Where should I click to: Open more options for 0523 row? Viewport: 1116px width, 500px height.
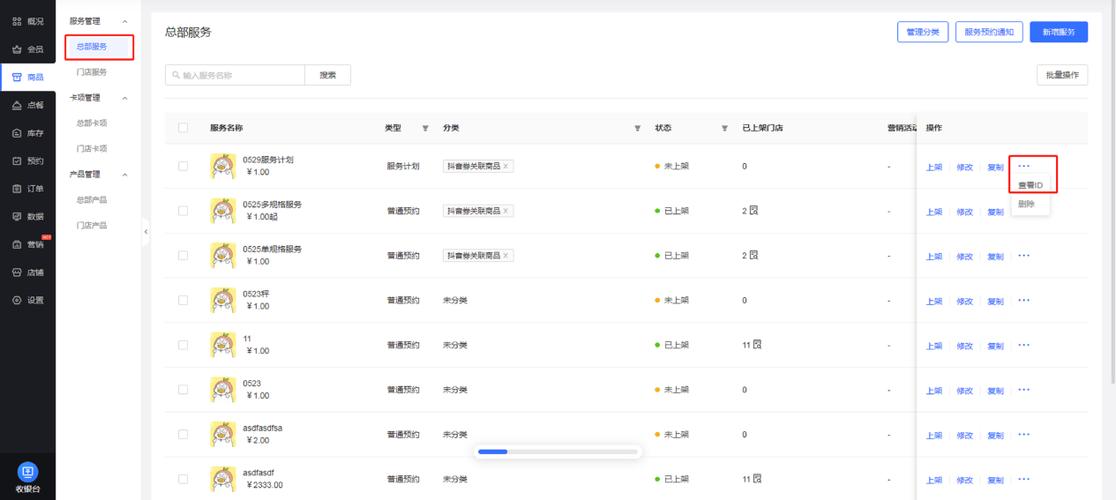pyautogui.click(x=1023, y=390)
